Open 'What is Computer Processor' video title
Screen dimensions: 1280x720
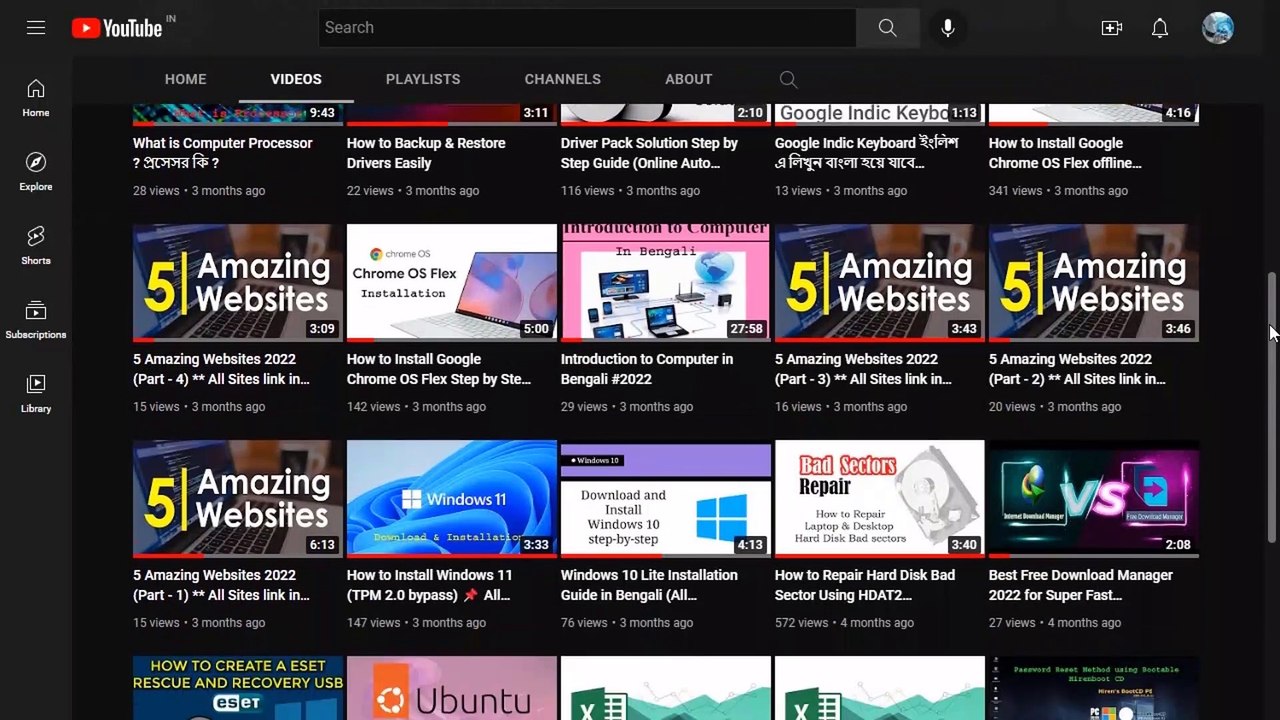coord(223,153)
